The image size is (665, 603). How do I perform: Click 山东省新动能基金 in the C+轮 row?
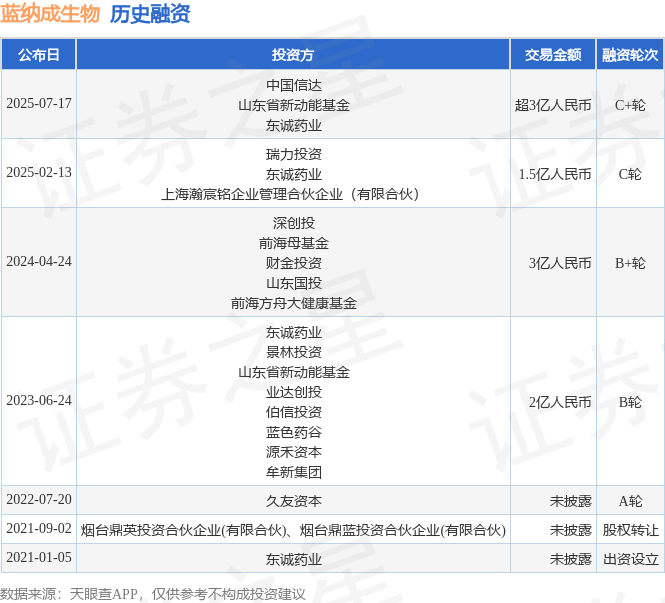point(293,105)
